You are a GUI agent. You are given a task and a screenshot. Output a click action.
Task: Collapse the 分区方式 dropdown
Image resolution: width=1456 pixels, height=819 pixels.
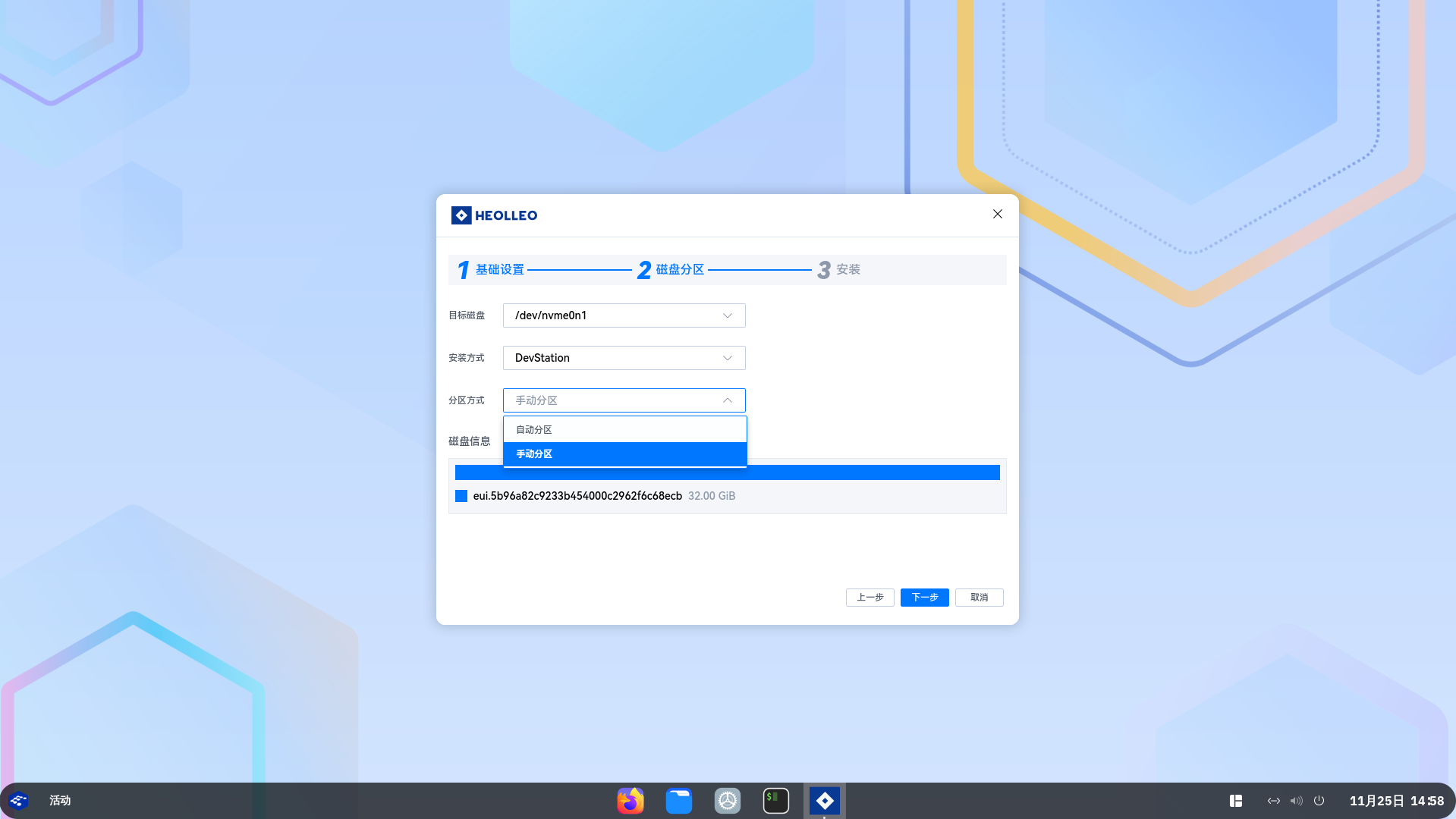coord(624,400)
